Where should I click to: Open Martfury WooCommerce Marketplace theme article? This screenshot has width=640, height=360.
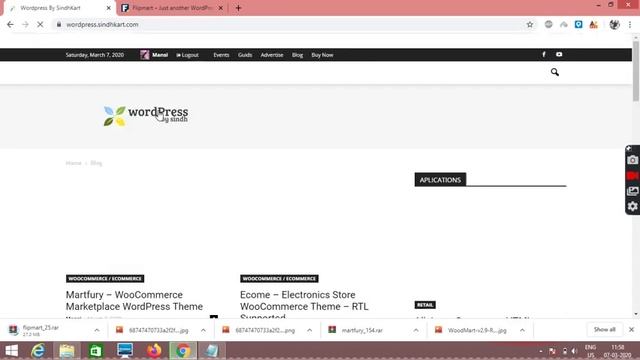(134, 300)
